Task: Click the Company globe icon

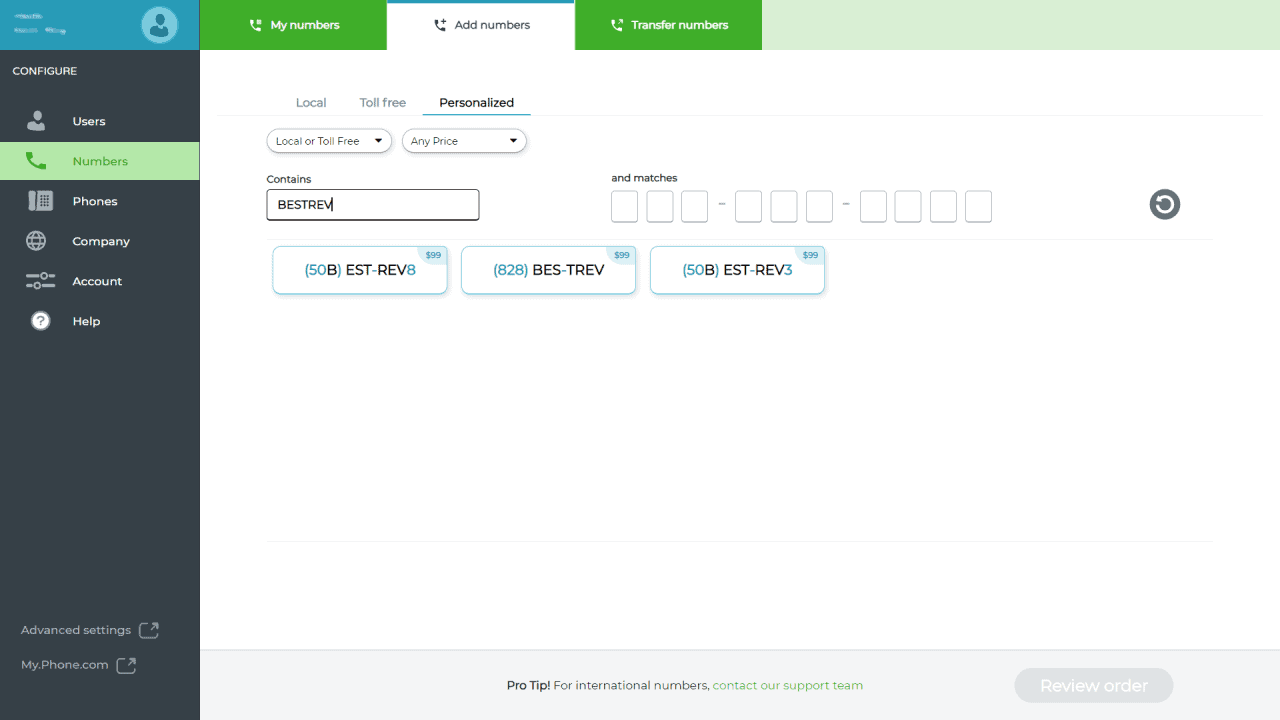Action: point(37,241)
